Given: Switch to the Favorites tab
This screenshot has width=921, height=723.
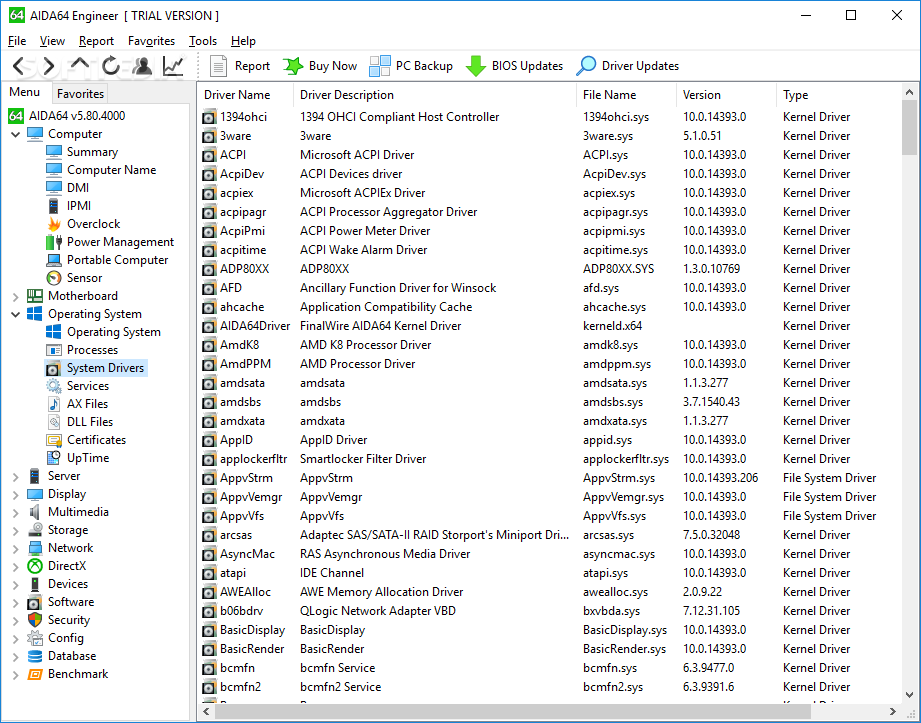Looking at the screenshot, I should pos(80,93).
